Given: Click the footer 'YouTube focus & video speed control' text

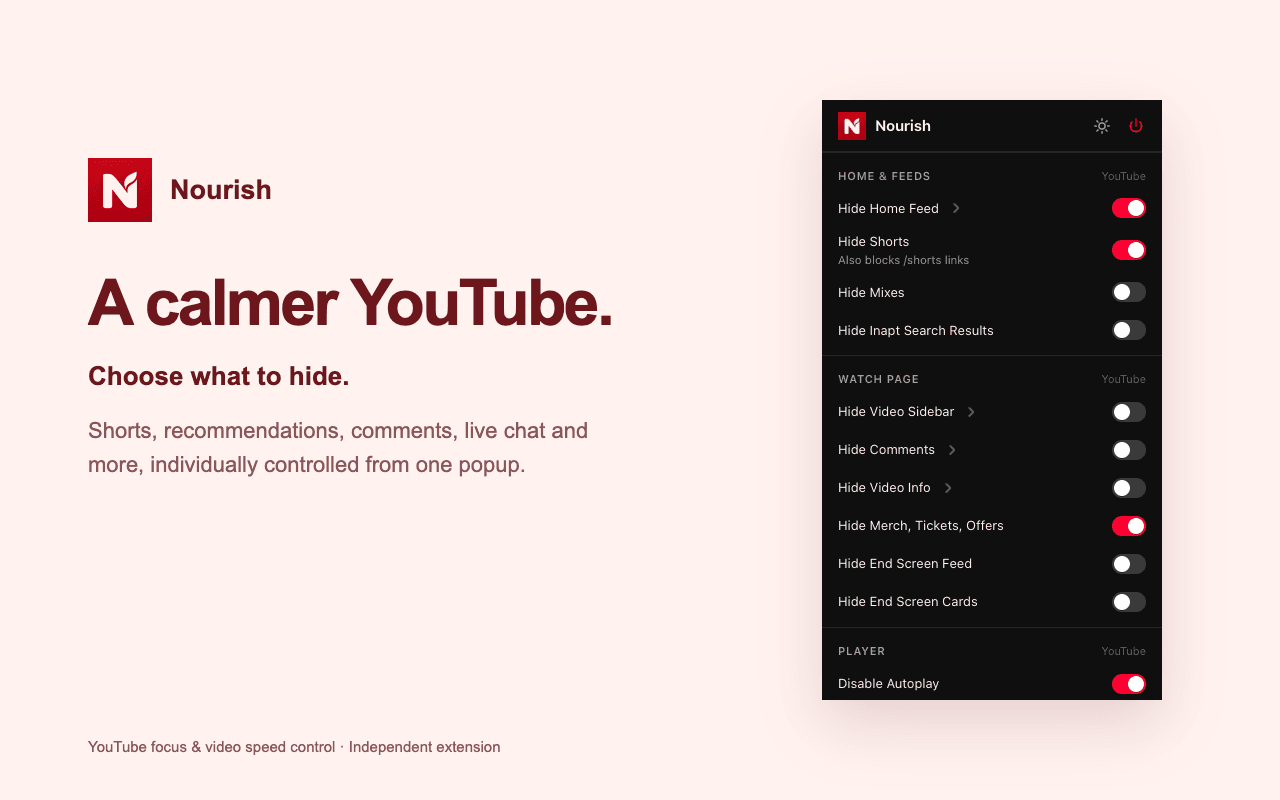Looking at the screenshot, I should pyautogui.click(x=212, y=747).
